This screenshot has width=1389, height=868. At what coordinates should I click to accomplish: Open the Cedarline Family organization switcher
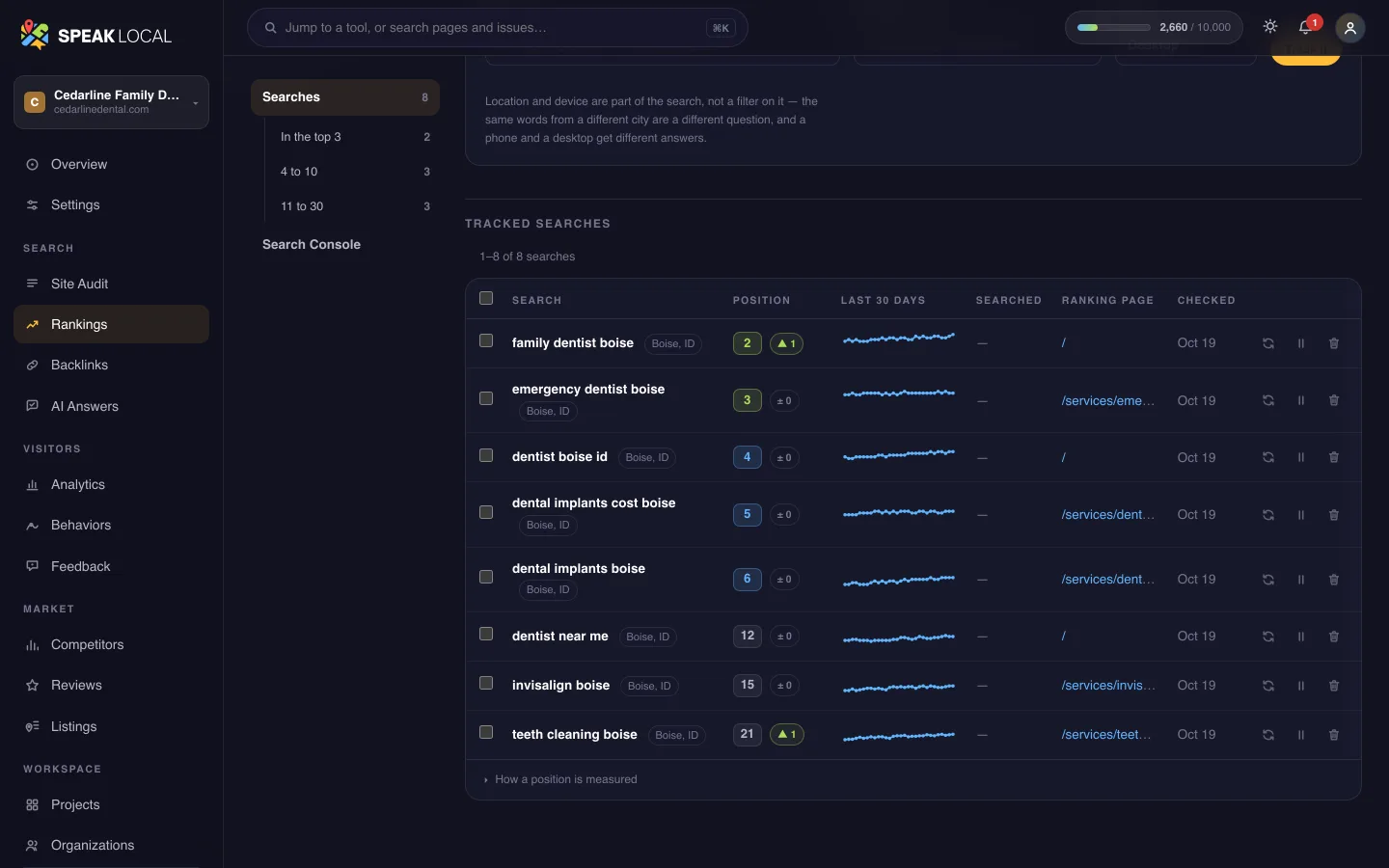pos(111,102)
